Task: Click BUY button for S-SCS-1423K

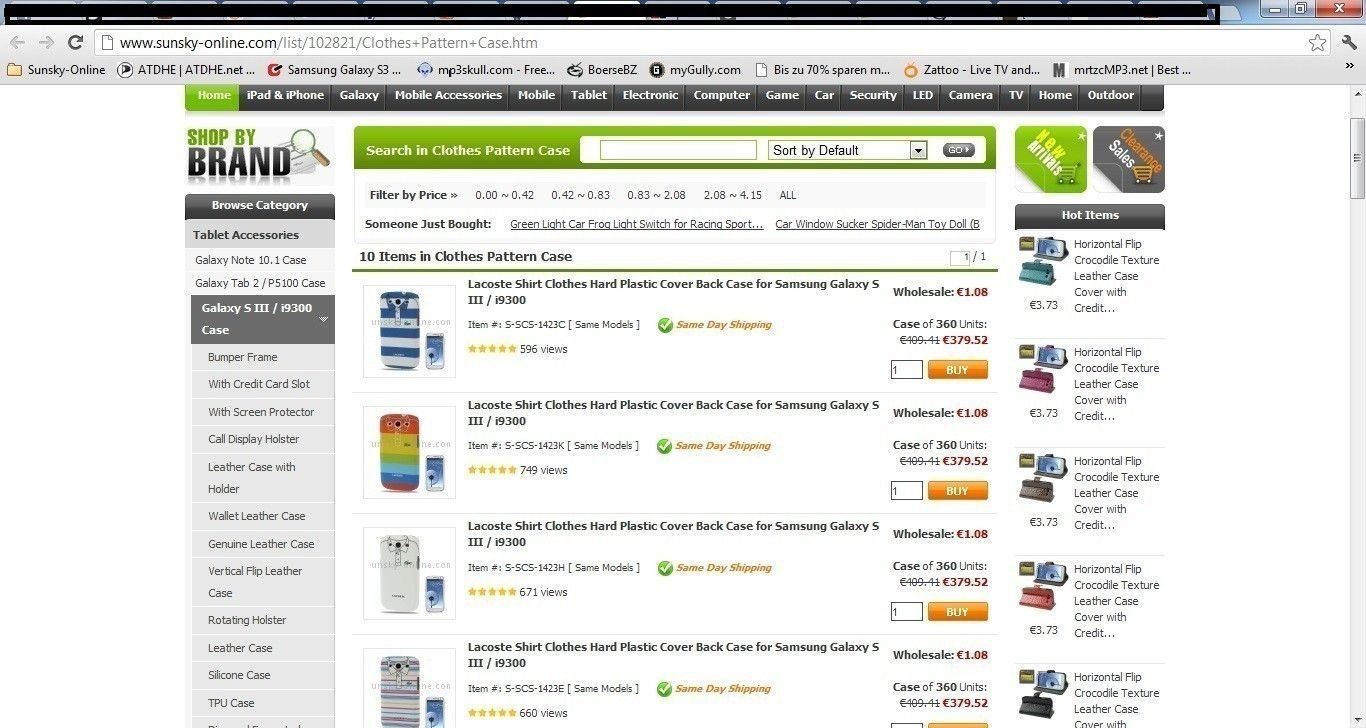Action: [x=957, y=491]
